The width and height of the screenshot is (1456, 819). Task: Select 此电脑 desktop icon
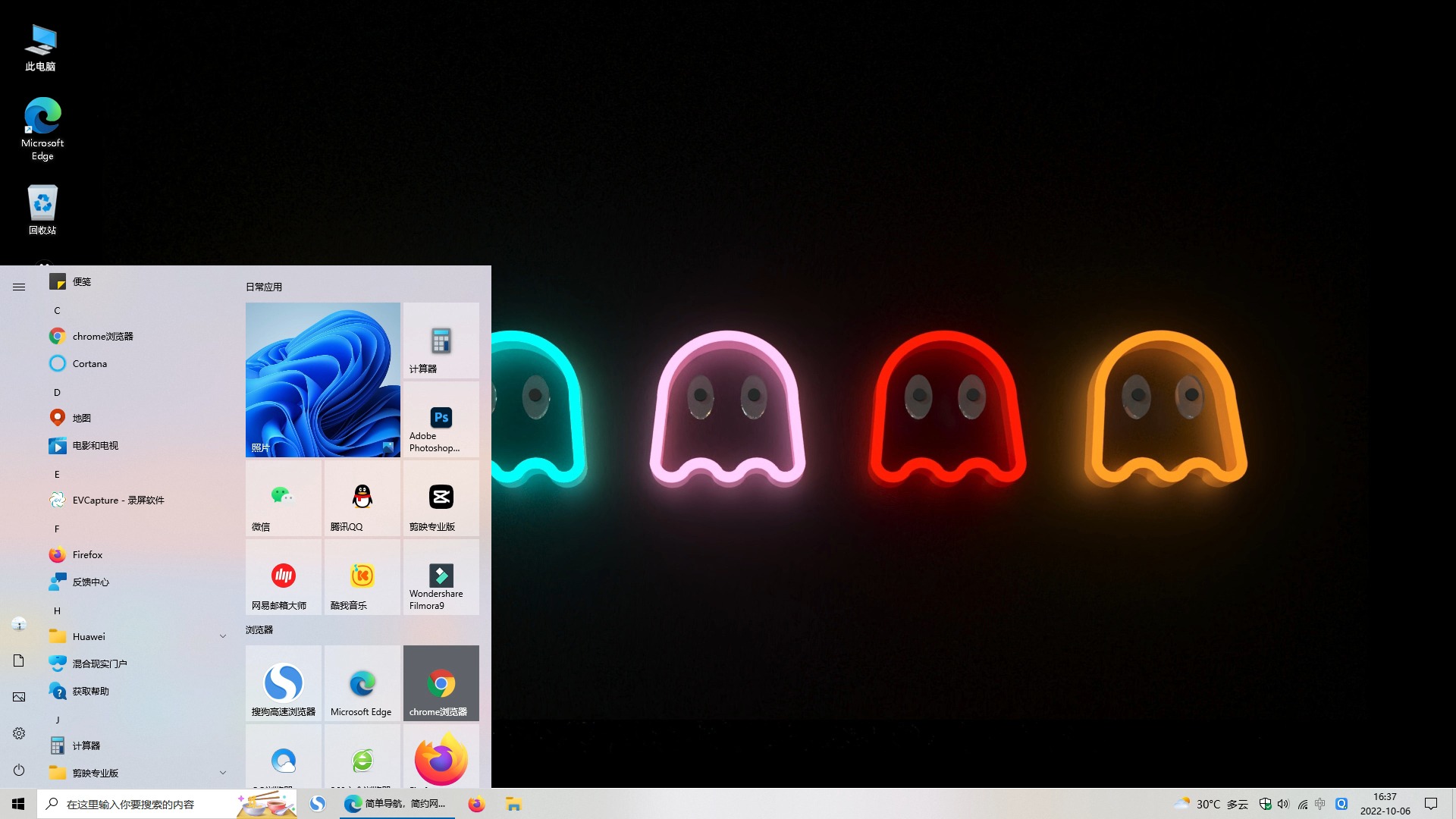coord(40,47)
